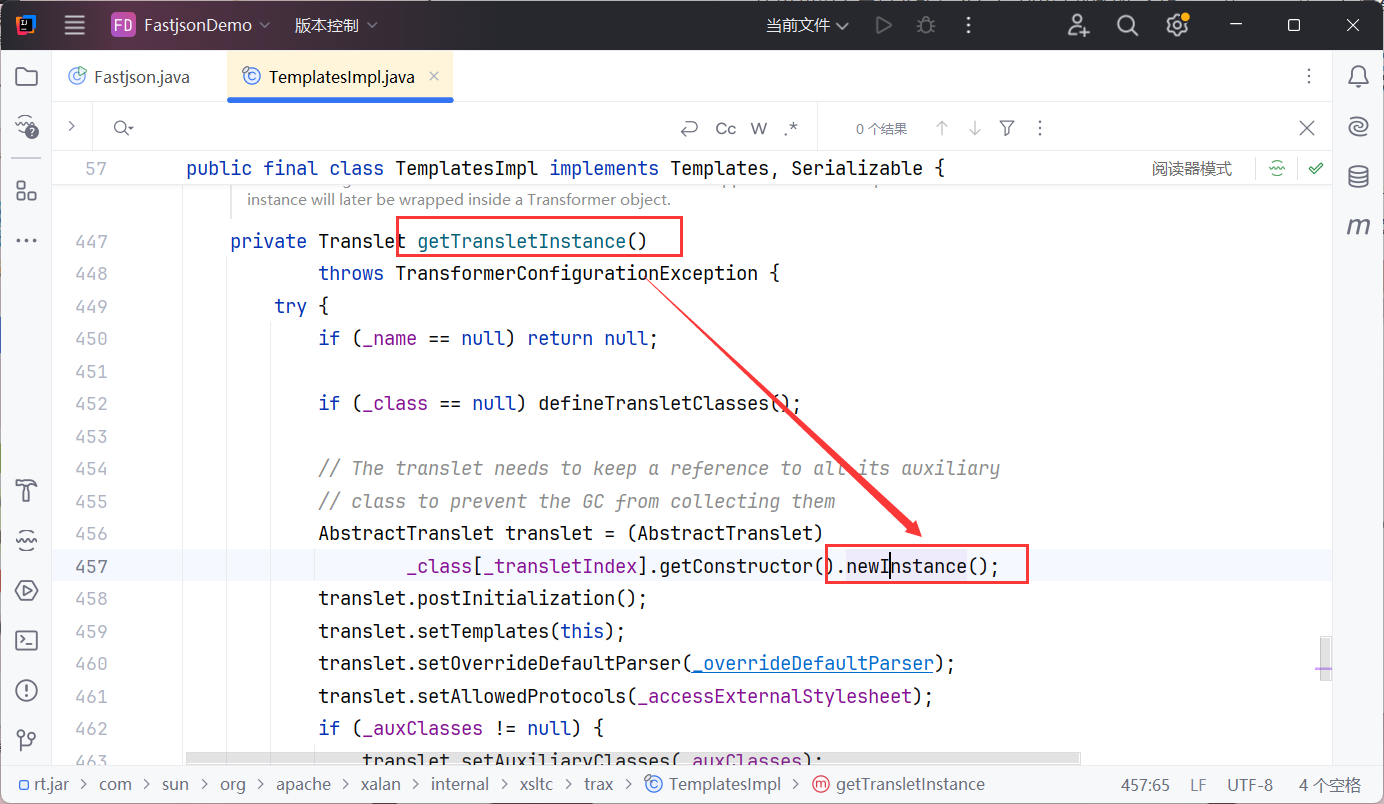
Task: Click the 阅读器模式 reader mode button
Action: [x=1191, y=169]
